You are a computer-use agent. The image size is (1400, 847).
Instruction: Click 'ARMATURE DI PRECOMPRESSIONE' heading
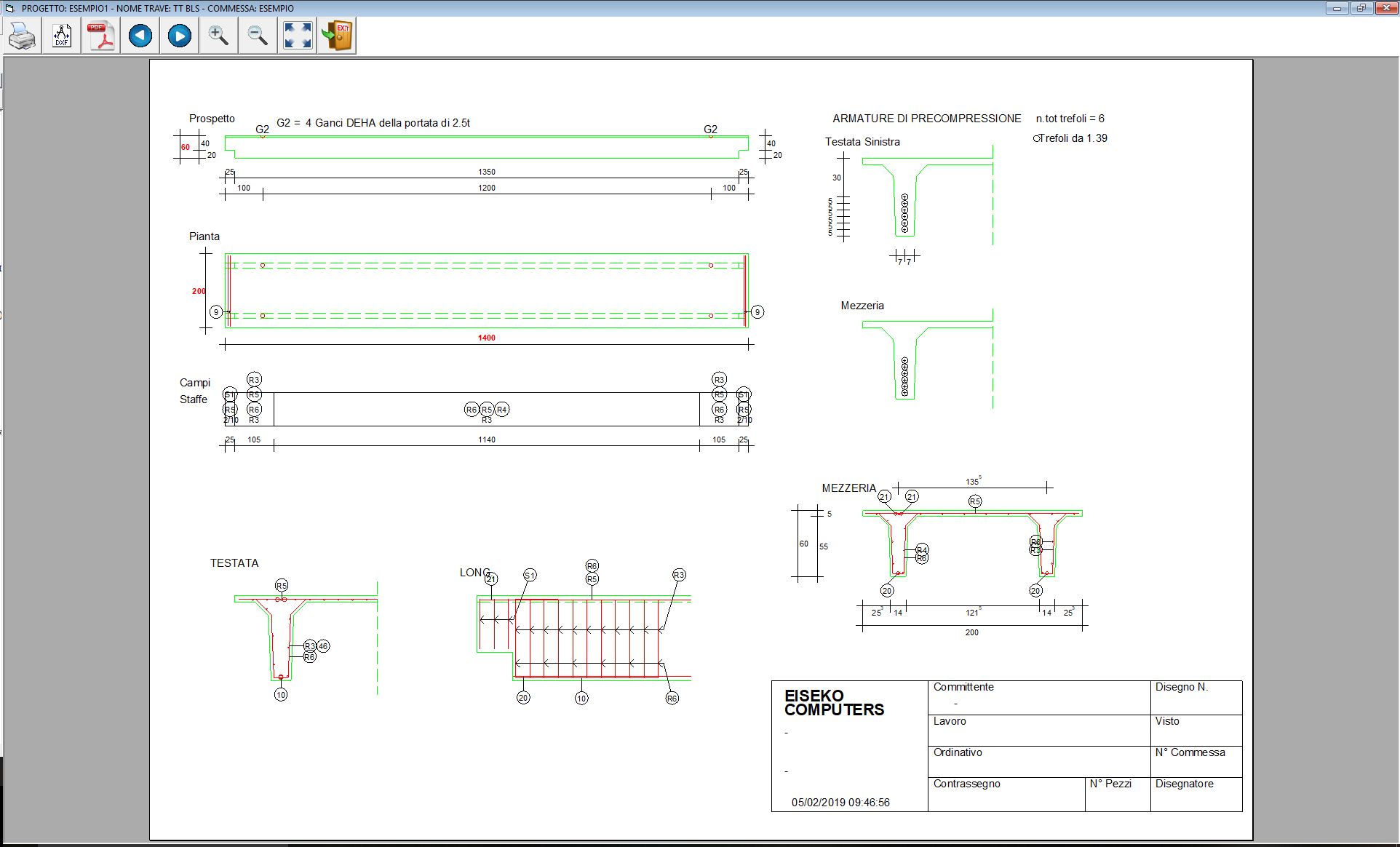pyautogui.click(x=927, y=119)
